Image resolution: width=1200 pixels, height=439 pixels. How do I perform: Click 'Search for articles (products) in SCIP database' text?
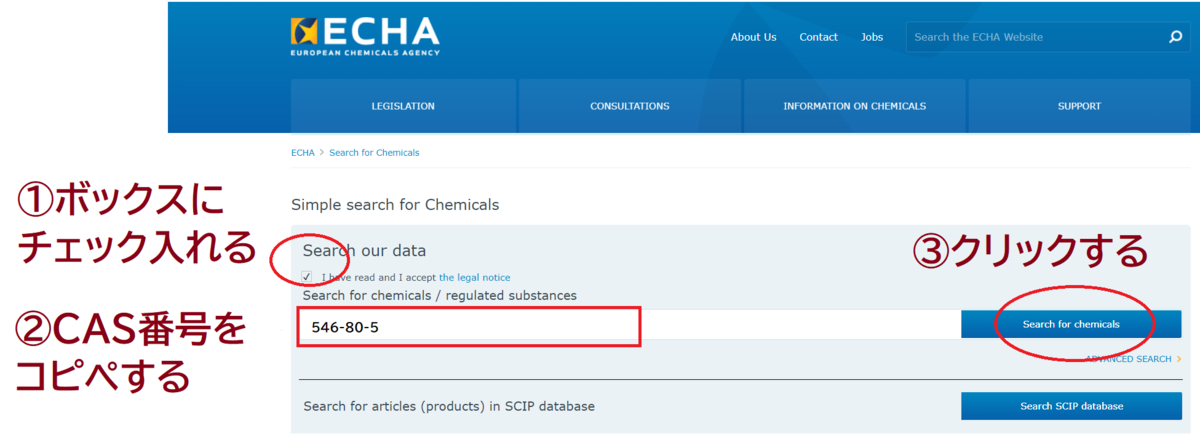click(449, 406)
